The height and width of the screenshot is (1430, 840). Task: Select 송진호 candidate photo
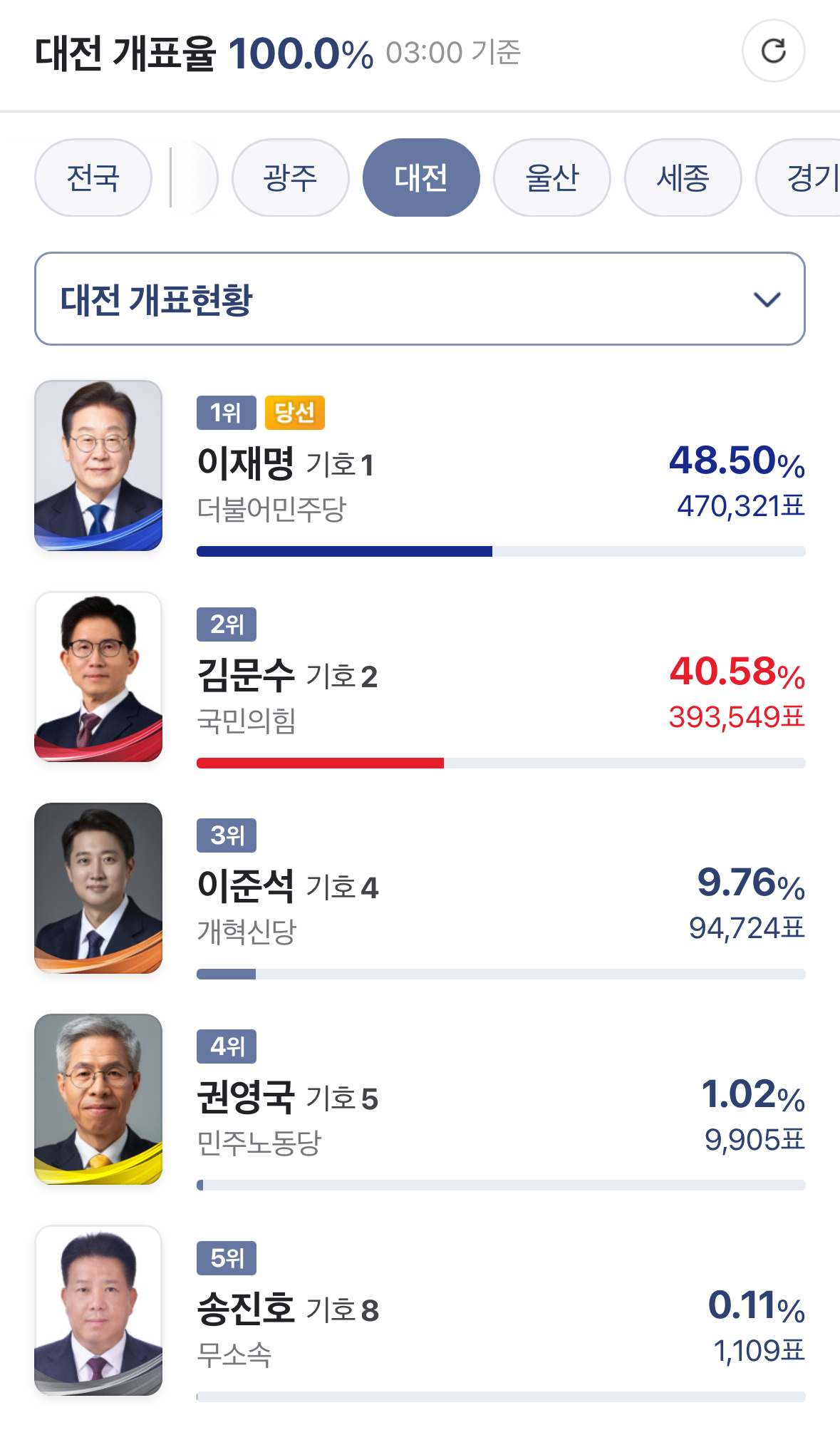tap(98, 1310)
